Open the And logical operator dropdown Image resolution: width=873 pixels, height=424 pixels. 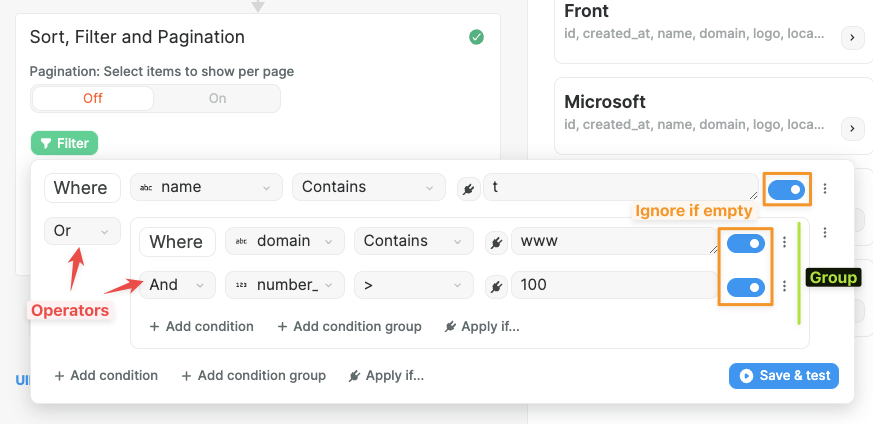[x=177, y=285]
